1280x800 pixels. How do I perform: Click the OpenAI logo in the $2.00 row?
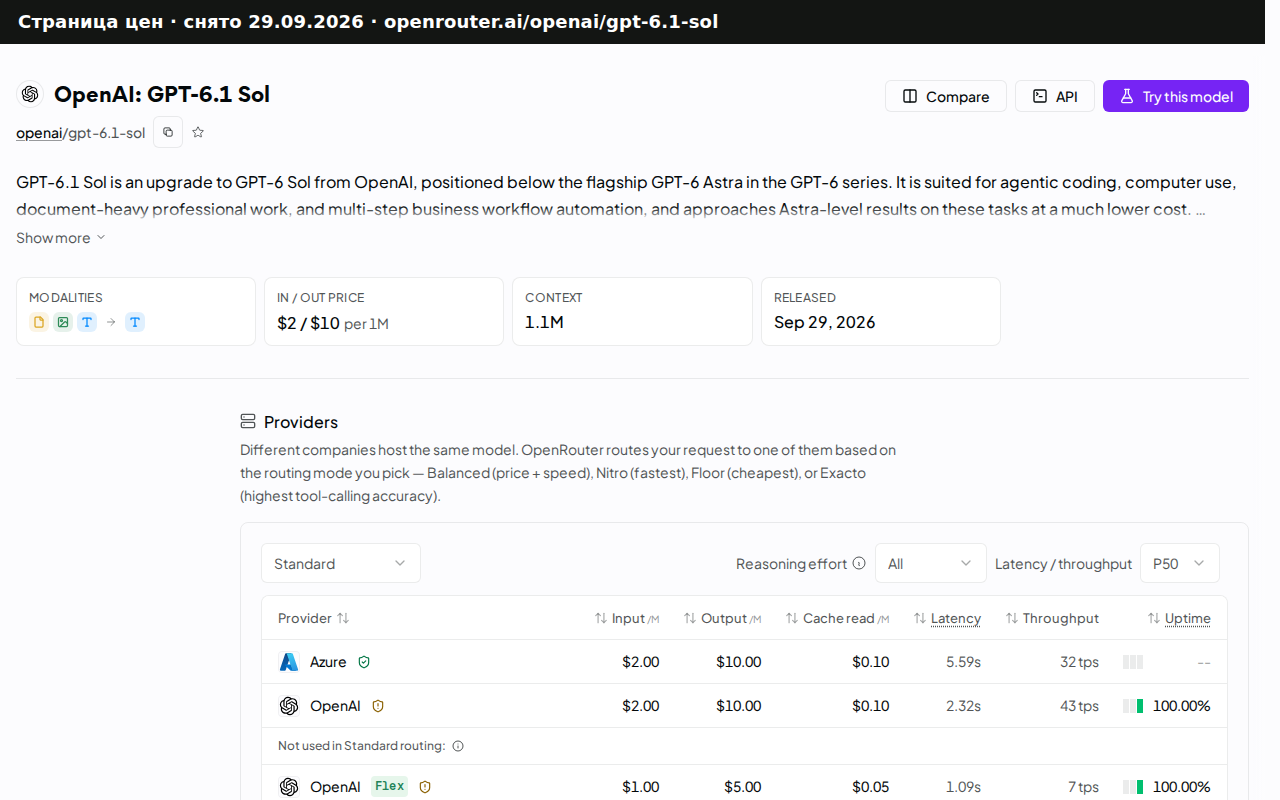289,706
